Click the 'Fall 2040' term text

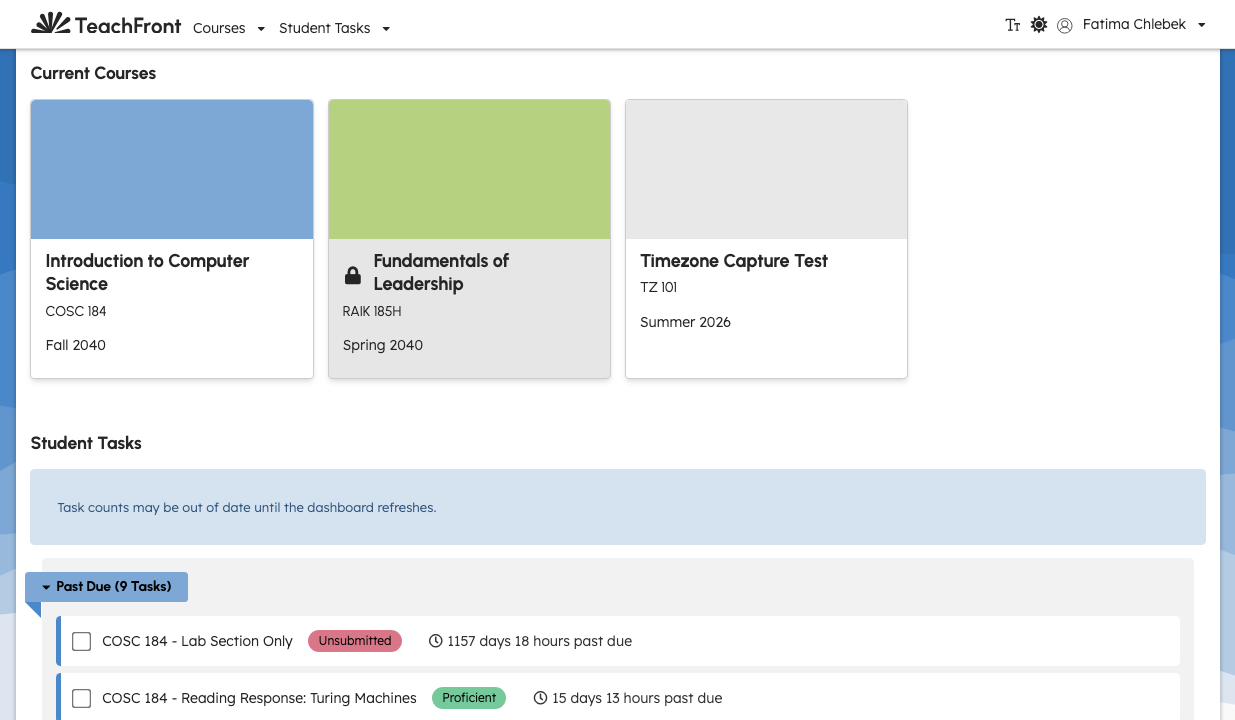(76, 345)
